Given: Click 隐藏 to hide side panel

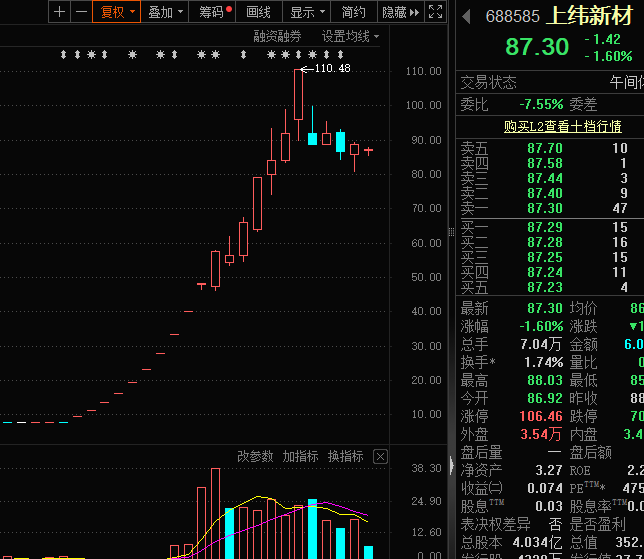Looking at the screenshot, I should 400,12.
